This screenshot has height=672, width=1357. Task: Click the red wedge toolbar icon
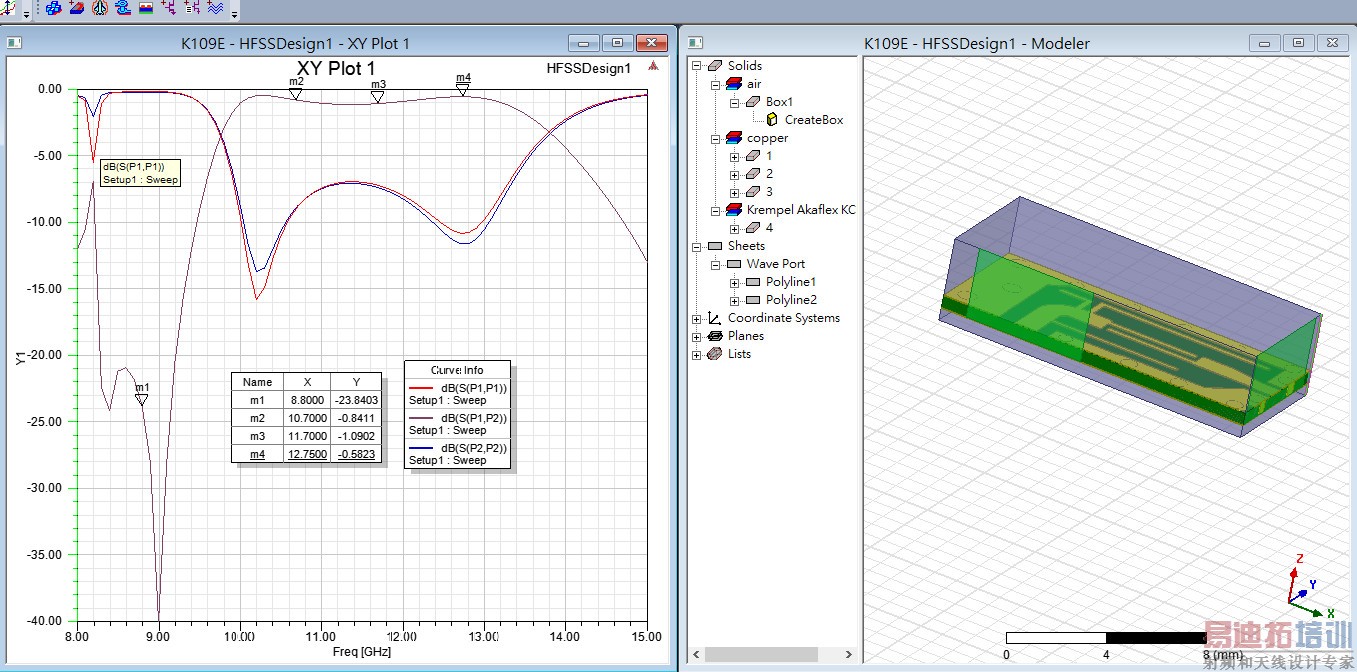pos(76,8)
